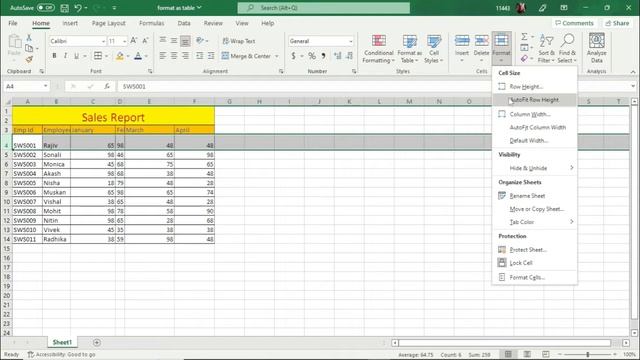Choose Row Height from Format menu
The image size is (640, 360).
(x=534, y=87)
